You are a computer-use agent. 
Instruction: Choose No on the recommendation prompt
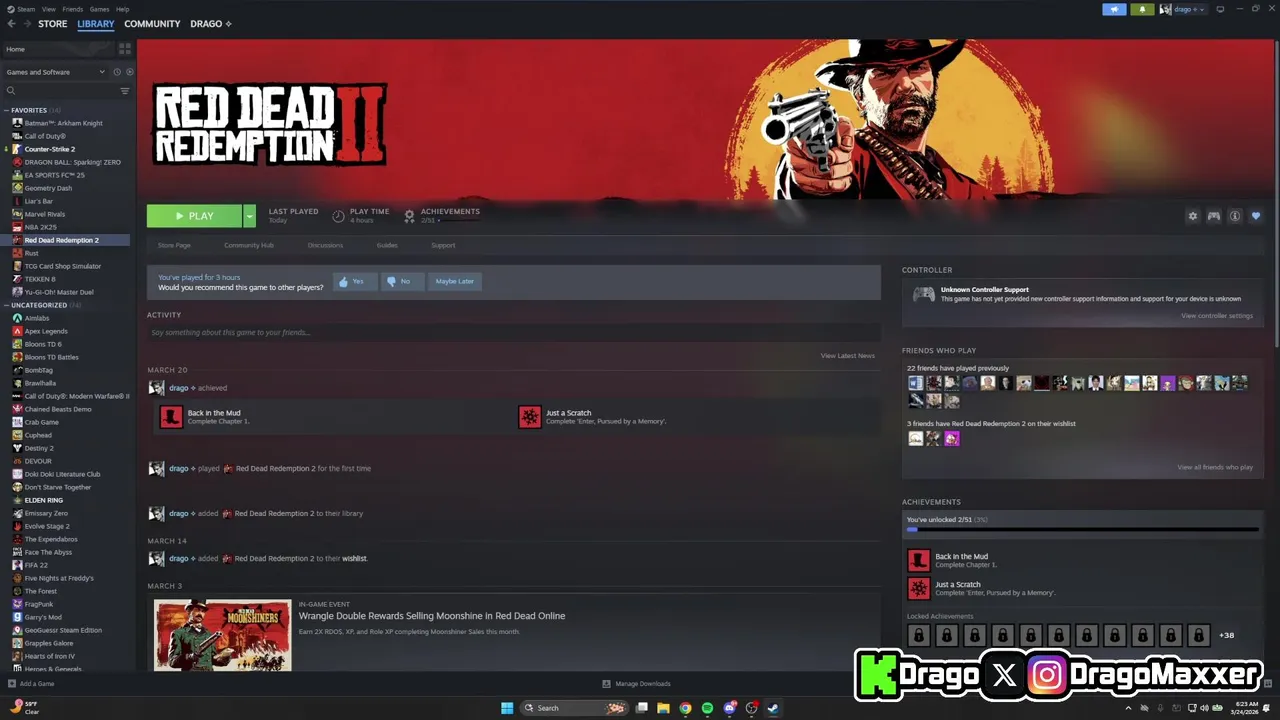point(402,282)
